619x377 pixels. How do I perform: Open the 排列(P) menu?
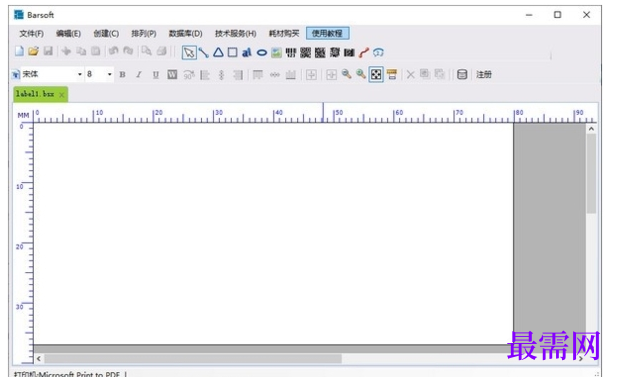coord(144,34)
